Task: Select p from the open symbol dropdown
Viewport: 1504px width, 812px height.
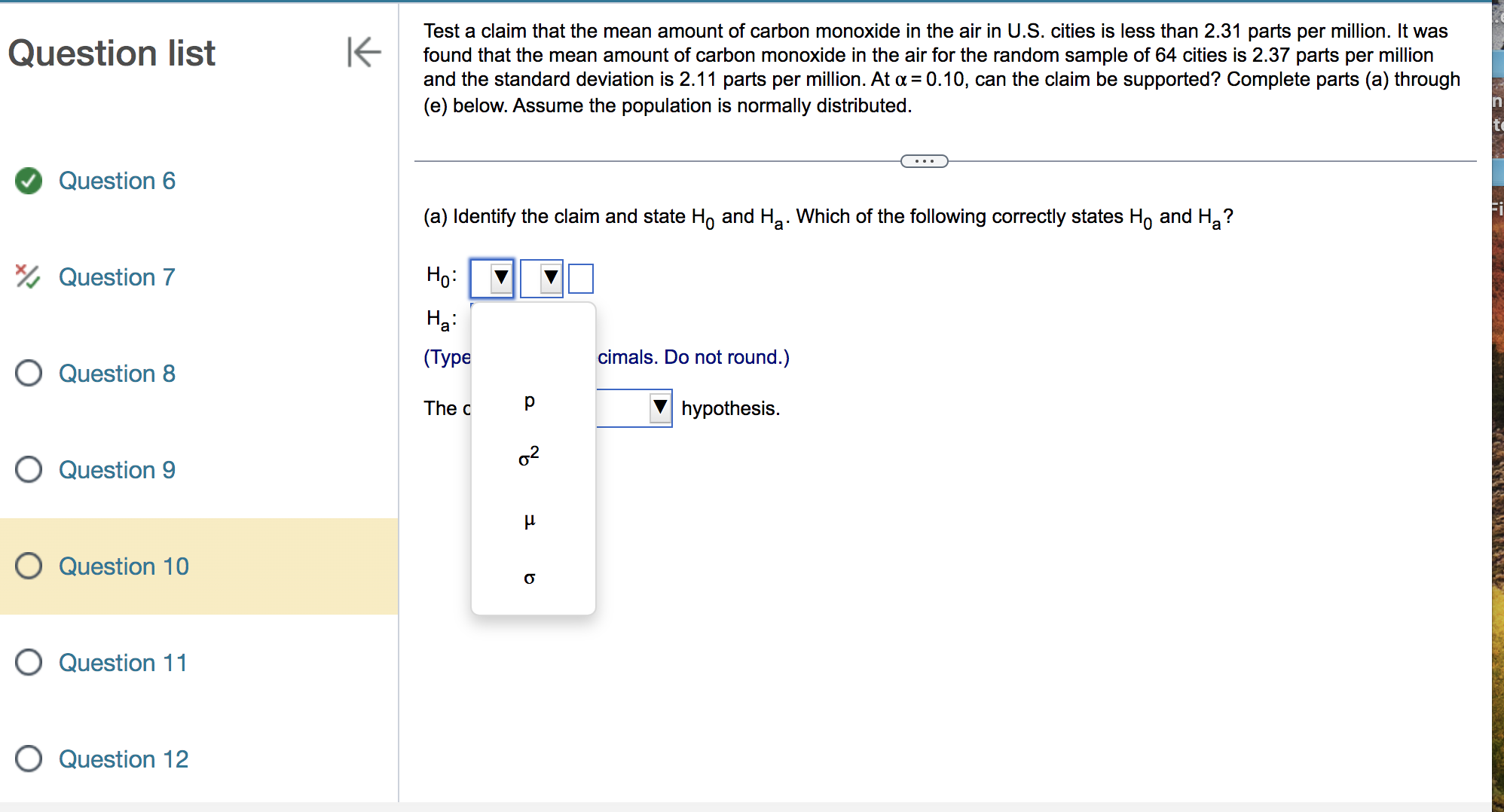Action: (530, 401)
